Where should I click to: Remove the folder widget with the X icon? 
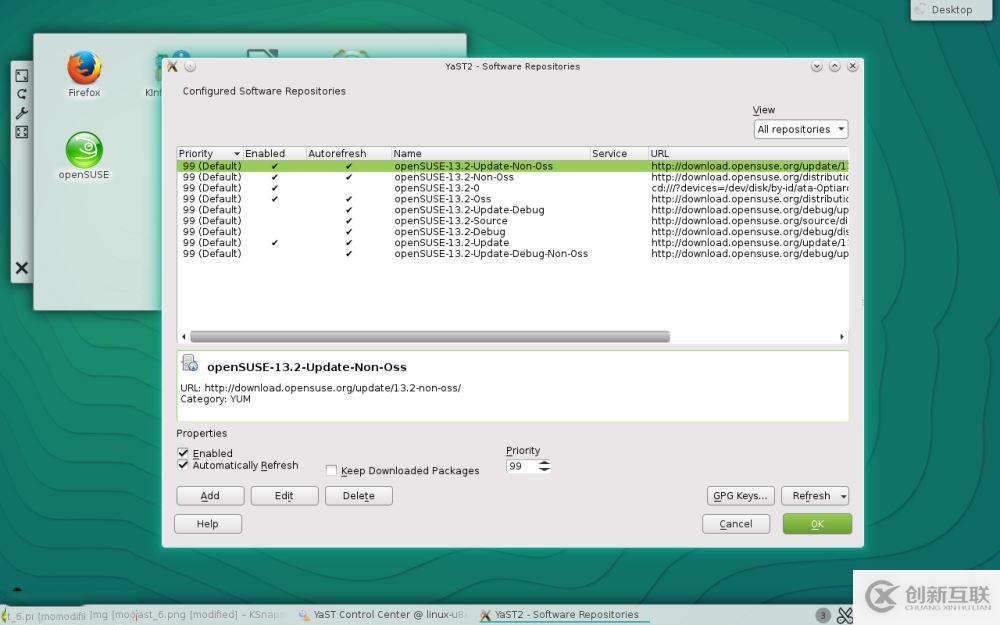[22, 268]
